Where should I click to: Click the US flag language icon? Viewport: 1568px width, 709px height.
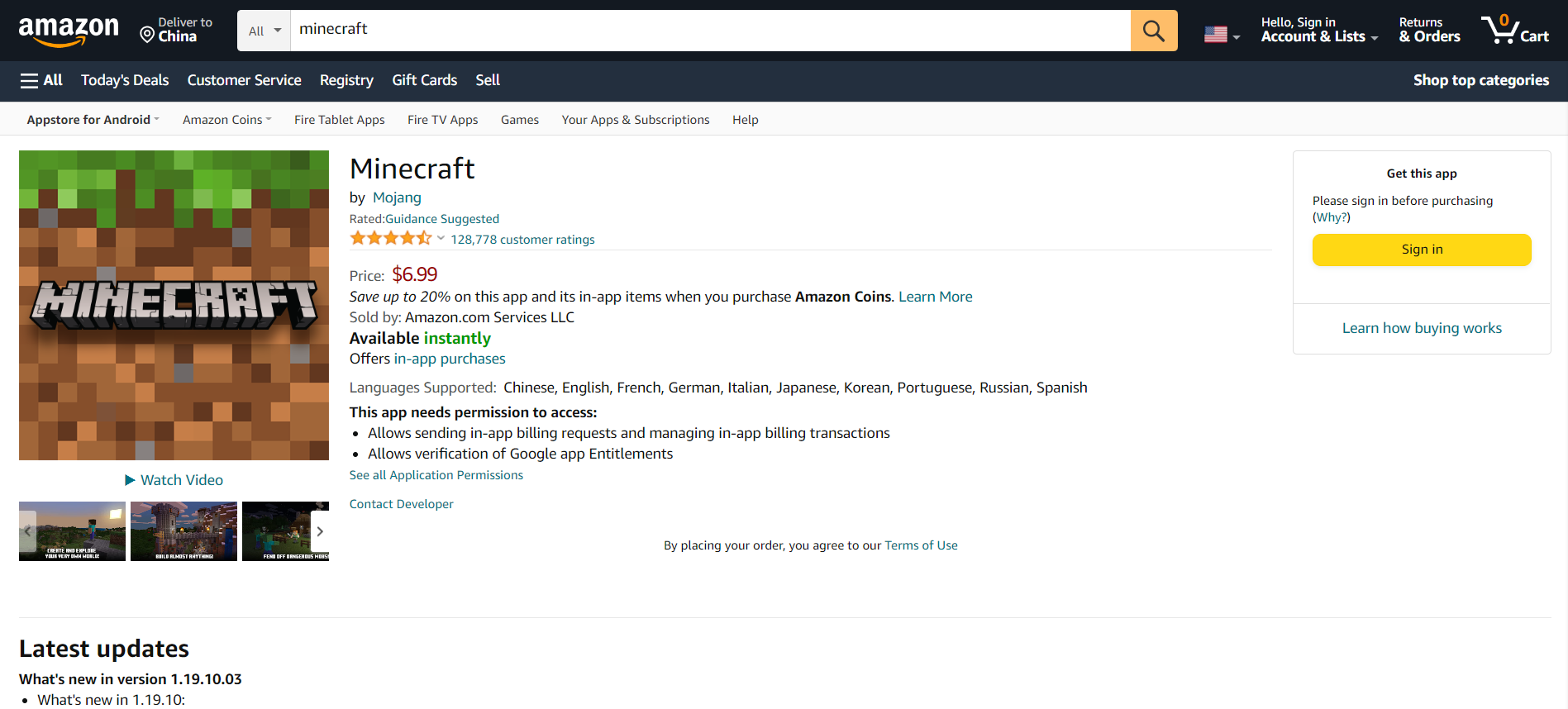click(1216, 35)
